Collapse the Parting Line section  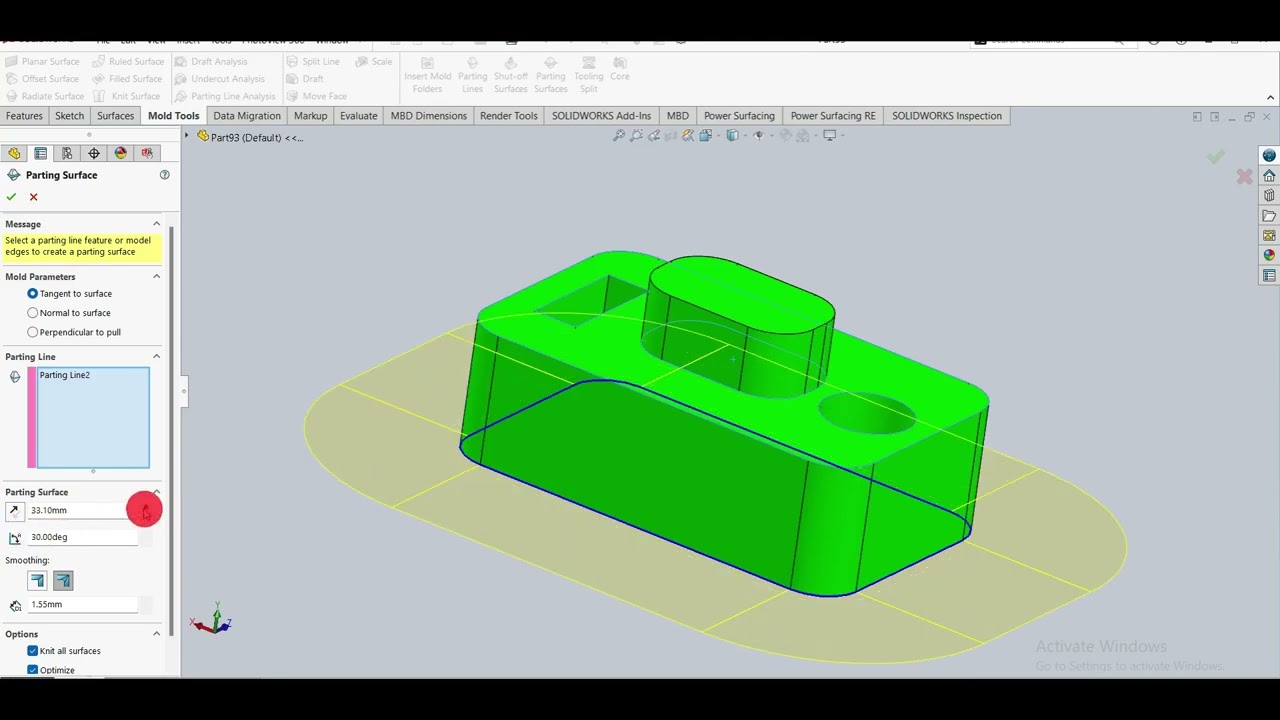(156, 357)
